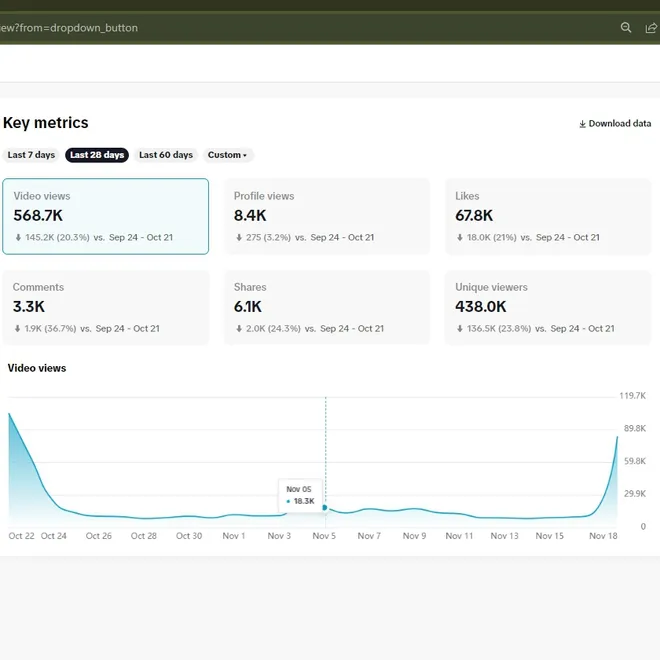Click the Video views chart title

pos(37,368)
